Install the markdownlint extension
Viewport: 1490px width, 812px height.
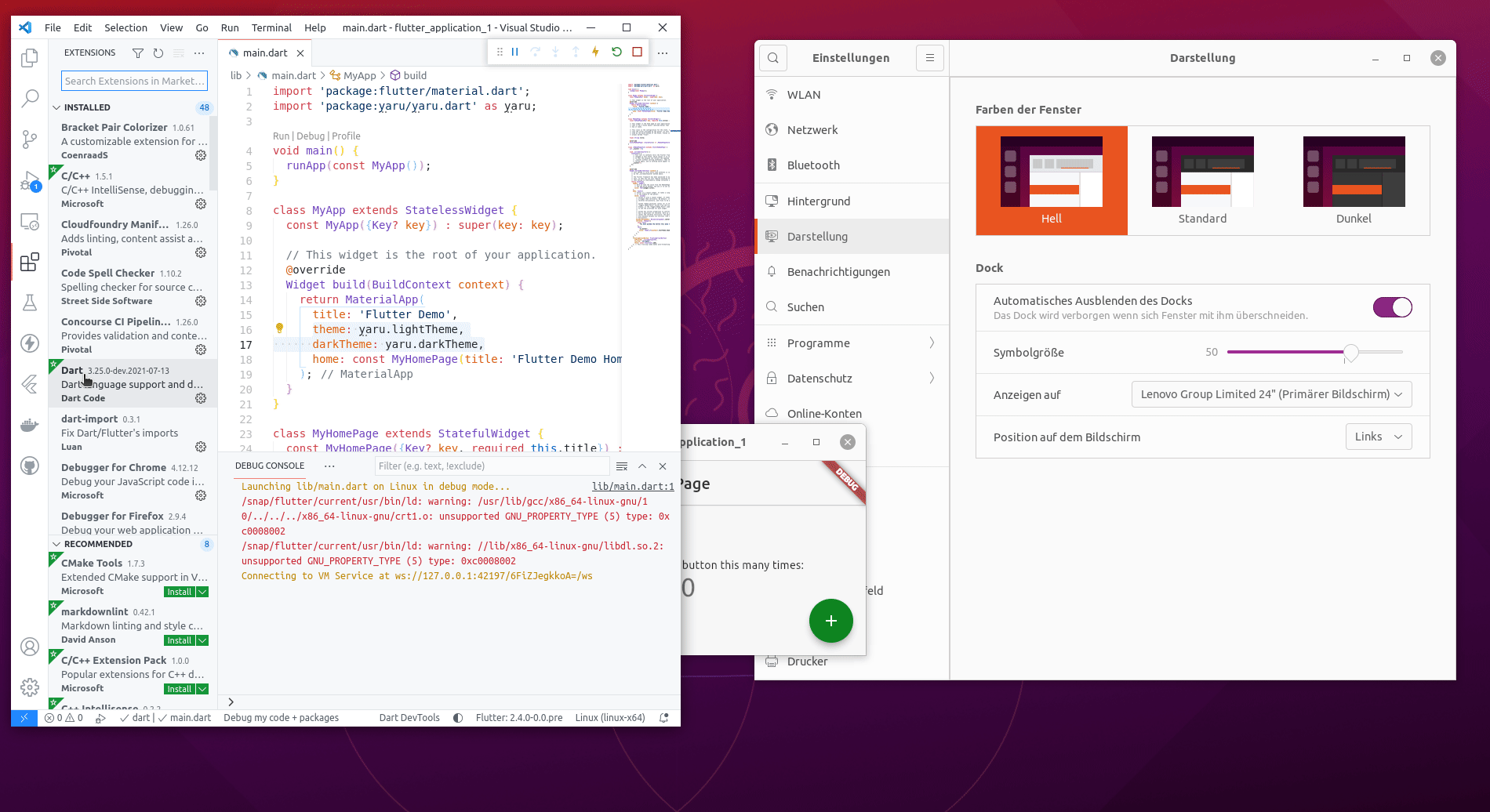click(180, 640)
